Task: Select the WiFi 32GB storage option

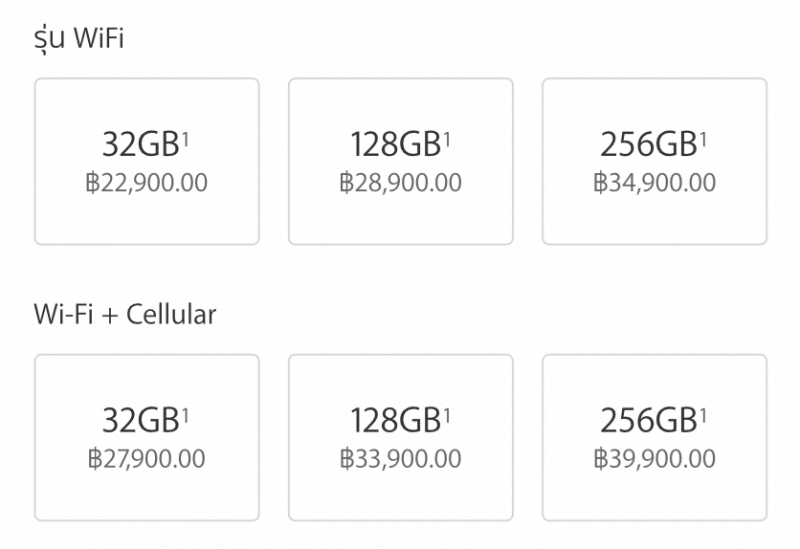Action: tap(147, 161)
